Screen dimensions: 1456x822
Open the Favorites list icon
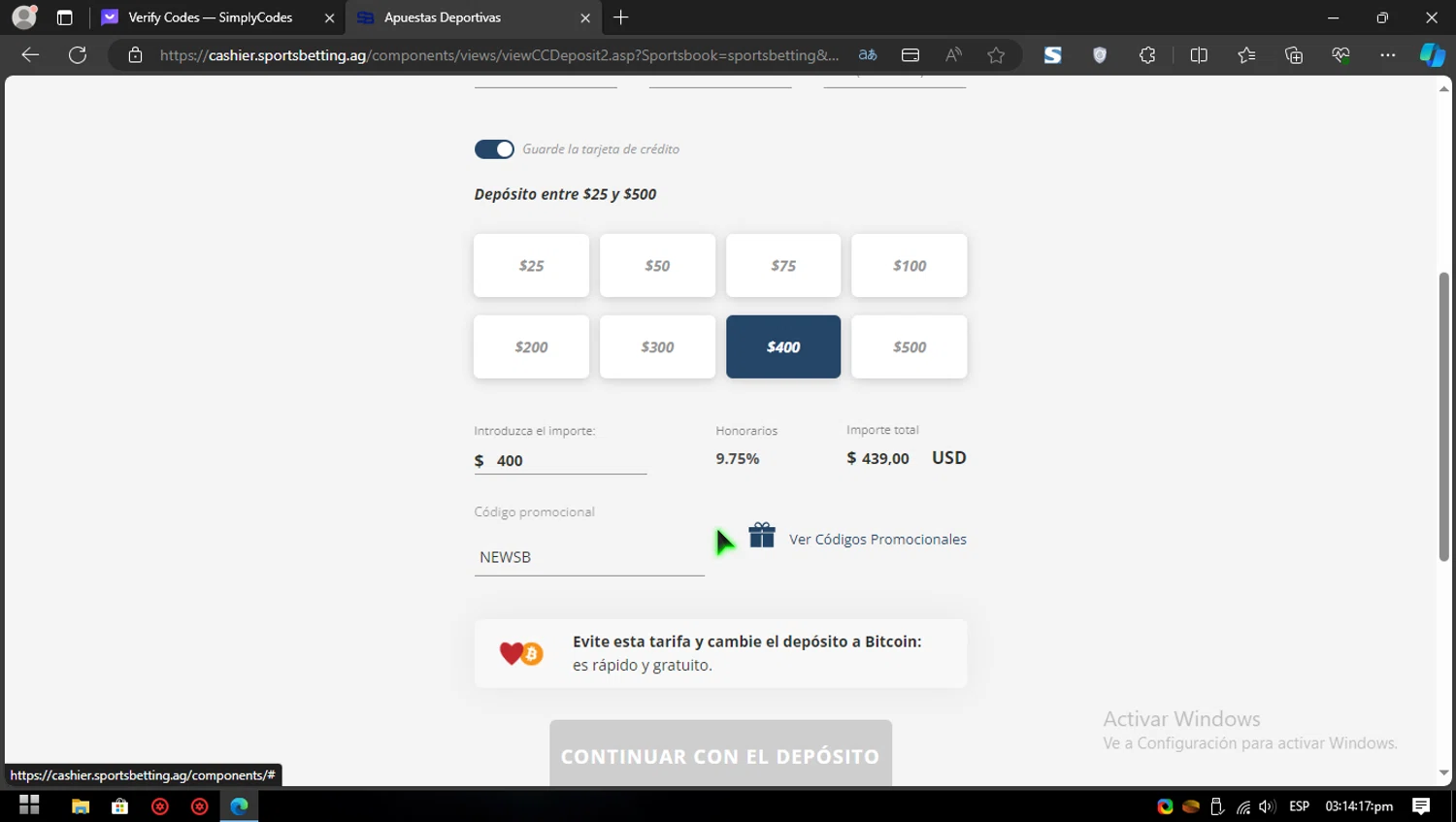(x=1246, y=55)
